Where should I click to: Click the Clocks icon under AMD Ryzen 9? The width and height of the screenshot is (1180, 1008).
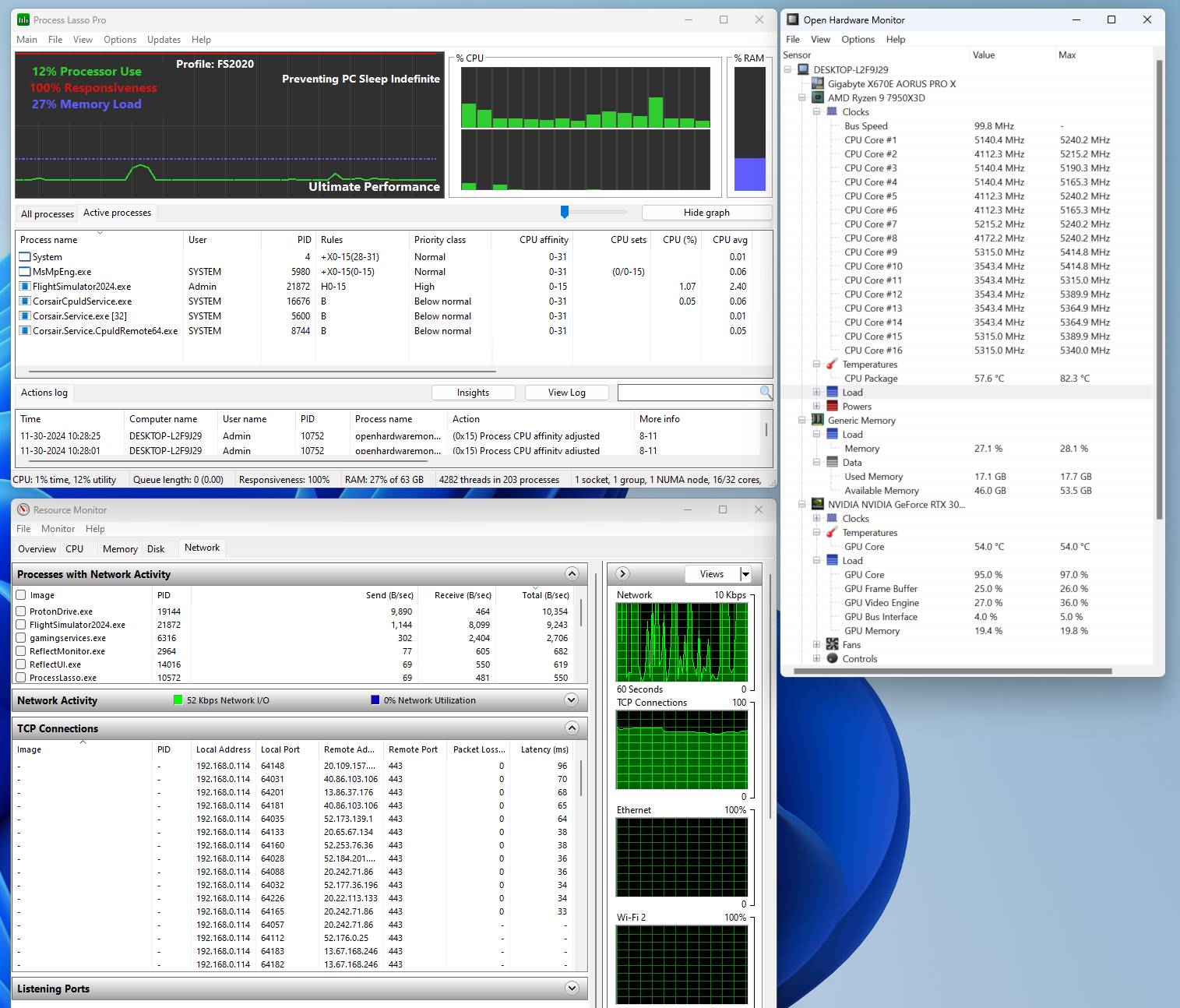[x=833, y=111]
